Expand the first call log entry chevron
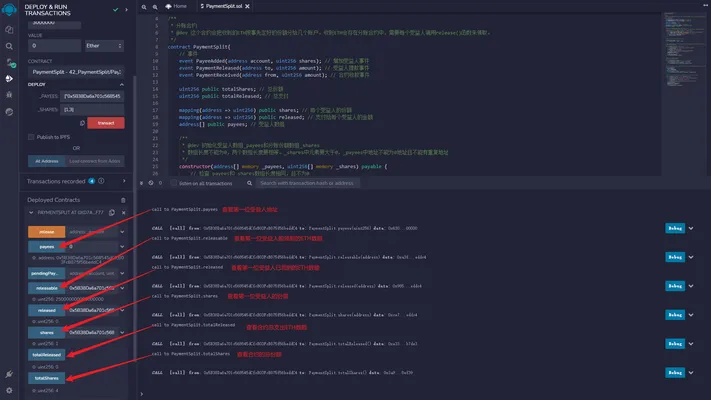 pyautogui.click(x=691, y=228)
